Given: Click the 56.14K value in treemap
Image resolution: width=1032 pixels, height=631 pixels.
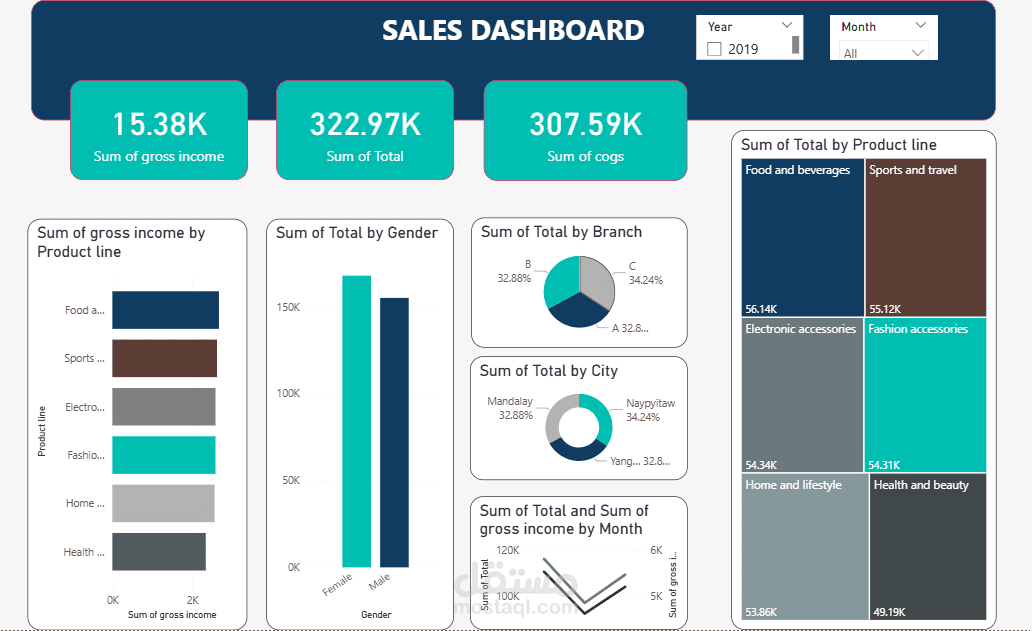Looking at the screenshot, I should click(x=761, y=309).
